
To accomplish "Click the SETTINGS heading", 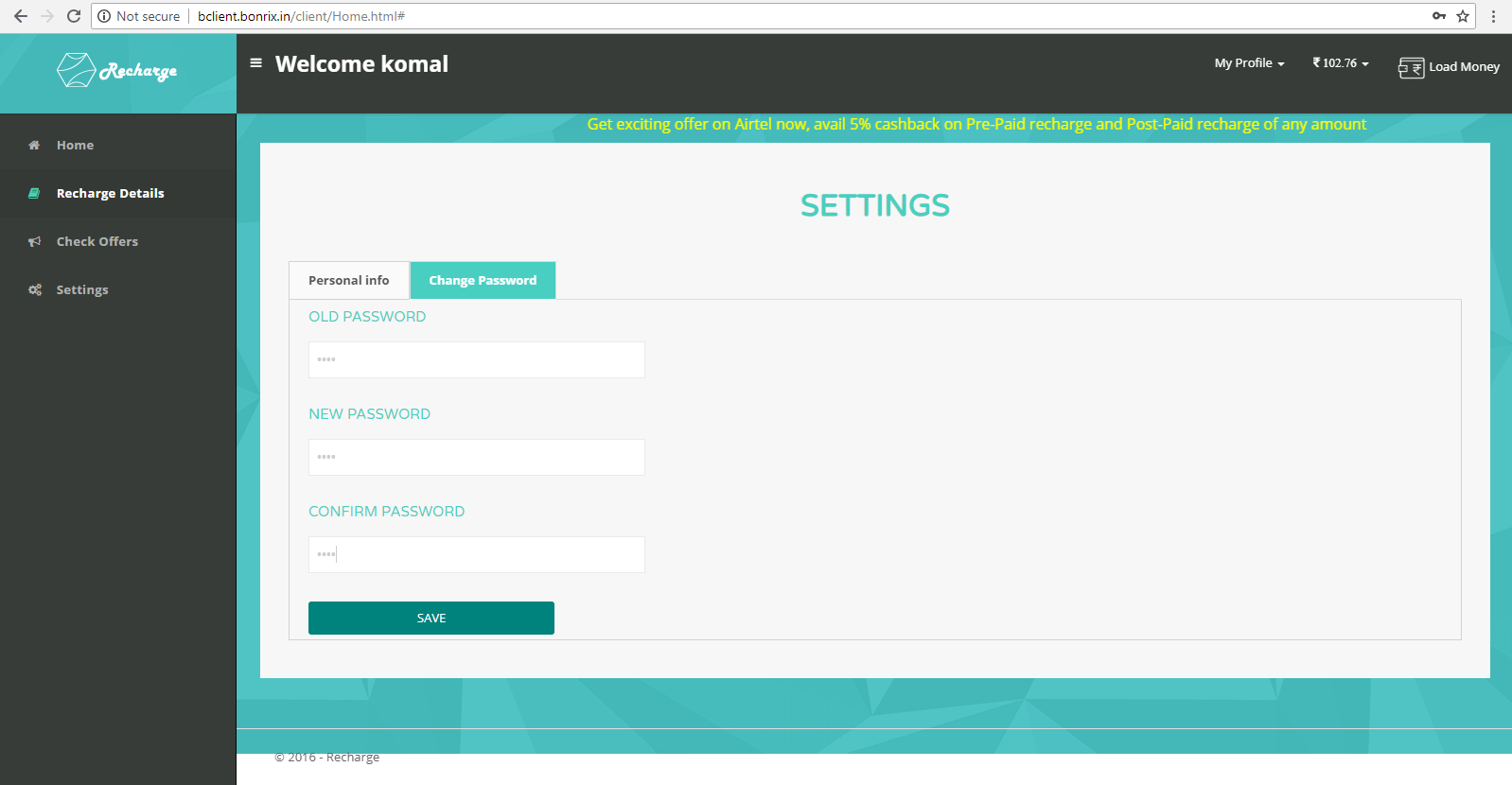I will tap(875, 205).
